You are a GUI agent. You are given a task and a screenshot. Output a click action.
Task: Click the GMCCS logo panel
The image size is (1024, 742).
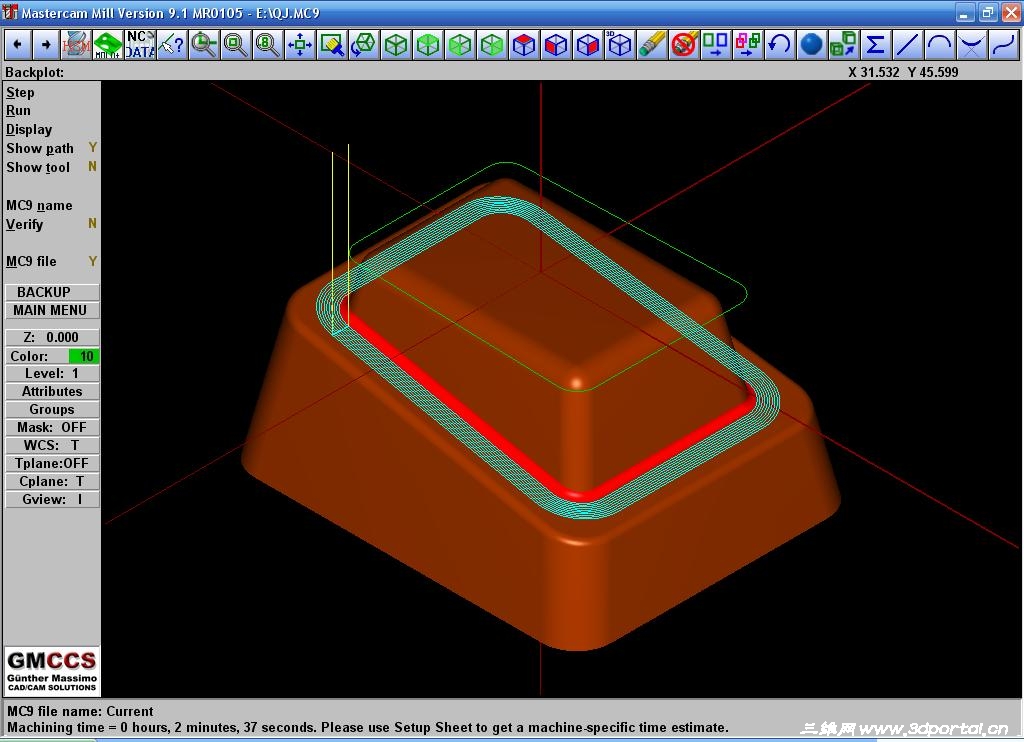(52, 671)
